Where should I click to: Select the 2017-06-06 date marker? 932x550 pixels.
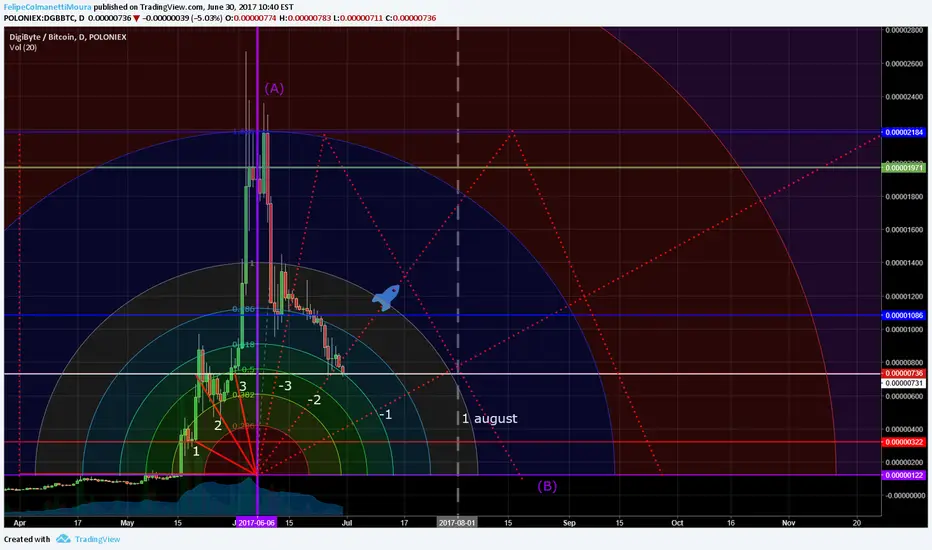point(257,523)
